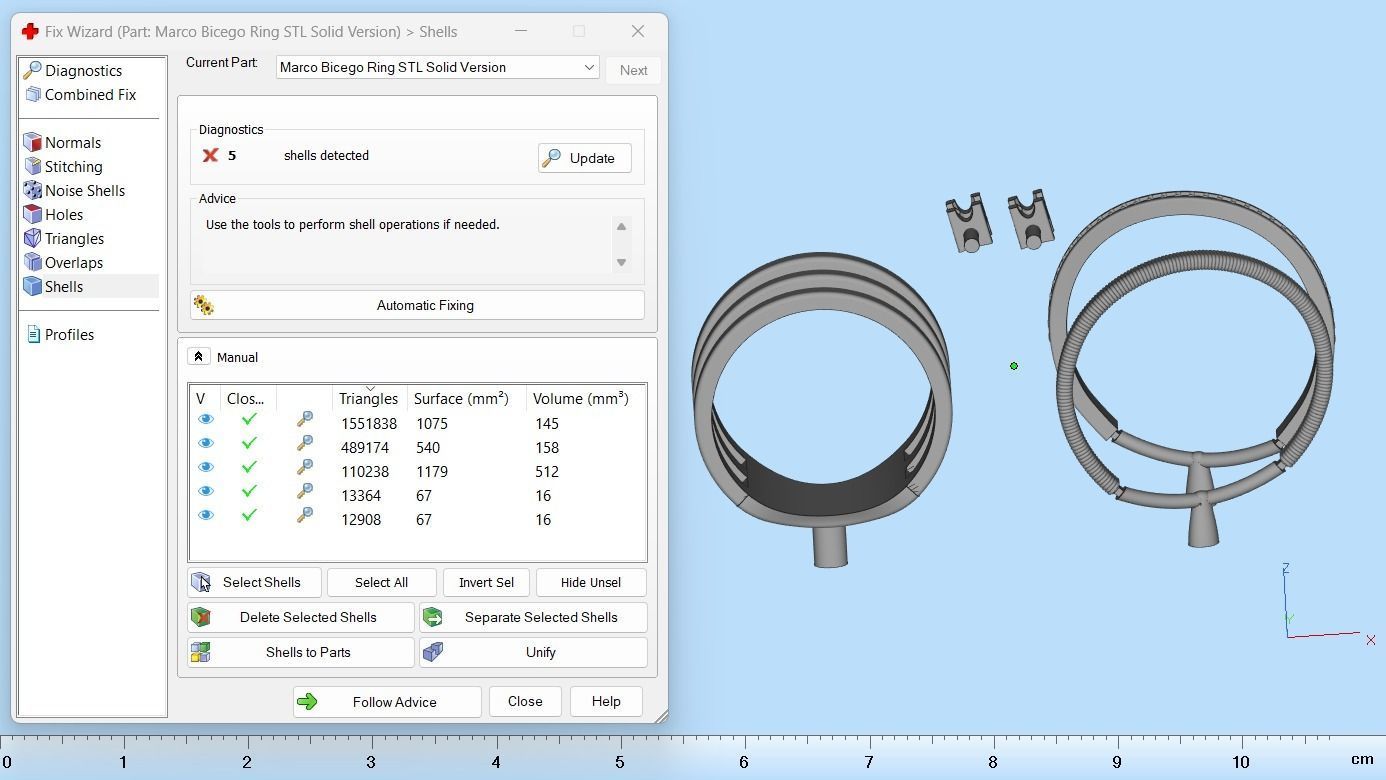Click the Shells cube icon in sidebar
The image size is (1386, 780).
[x=32, y=286]
